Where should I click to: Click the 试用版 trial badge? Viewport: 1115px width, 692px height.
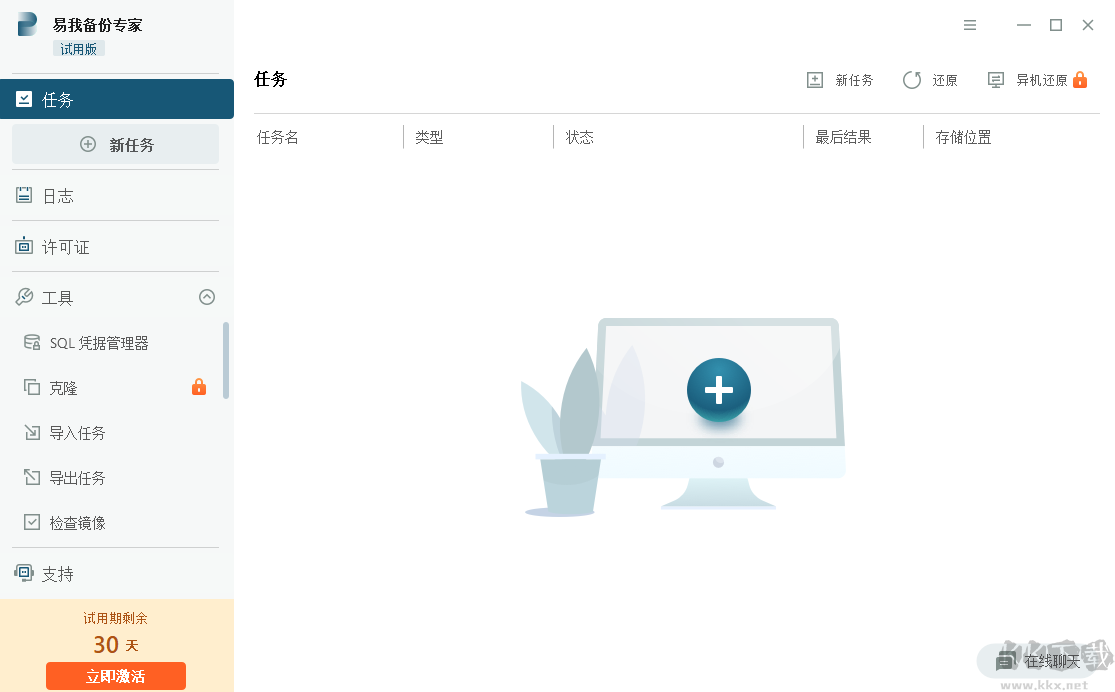[x=78, y=48]
